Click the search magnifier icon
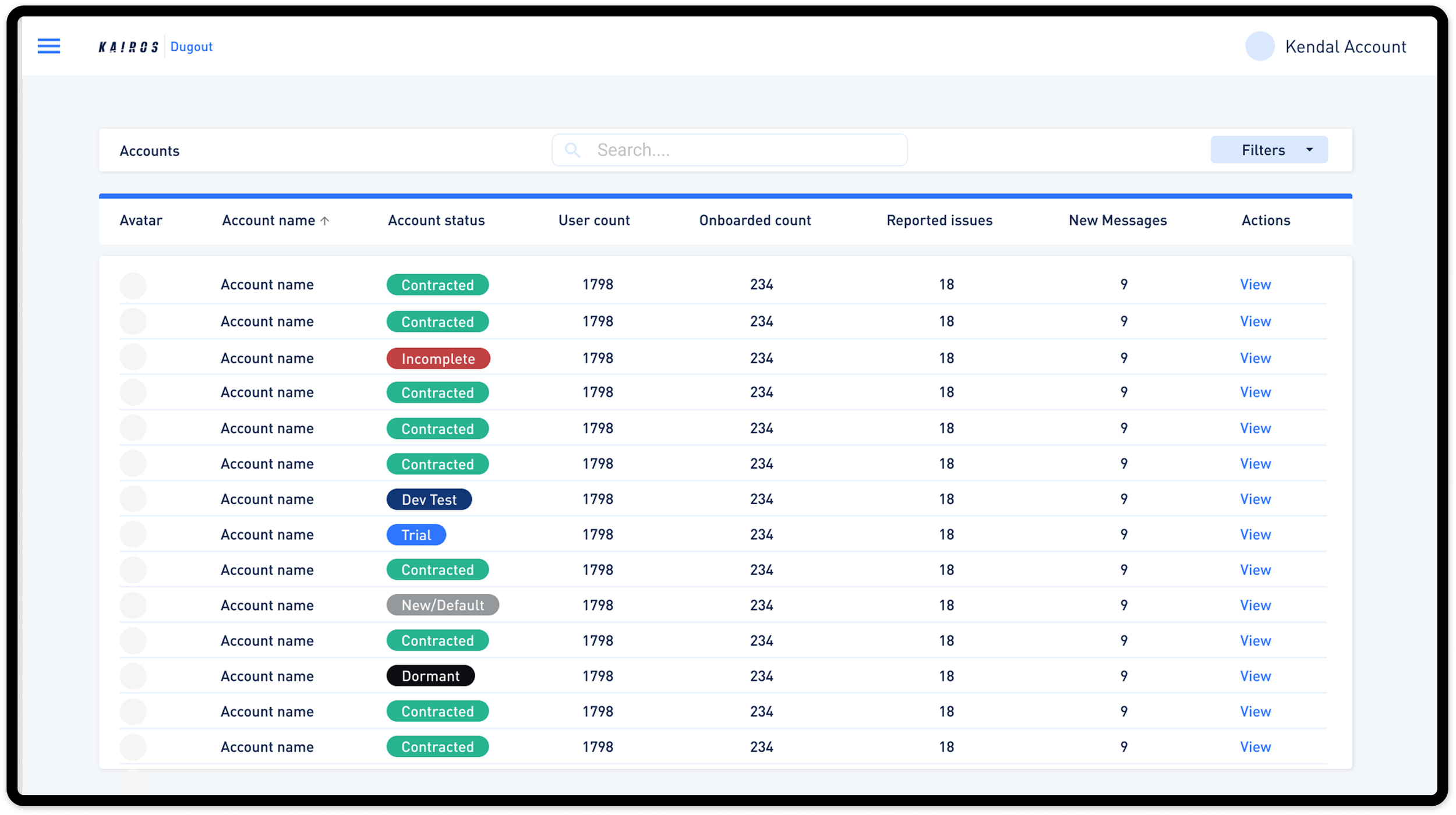The image size is (1456, 815). (x=572, y=150)
